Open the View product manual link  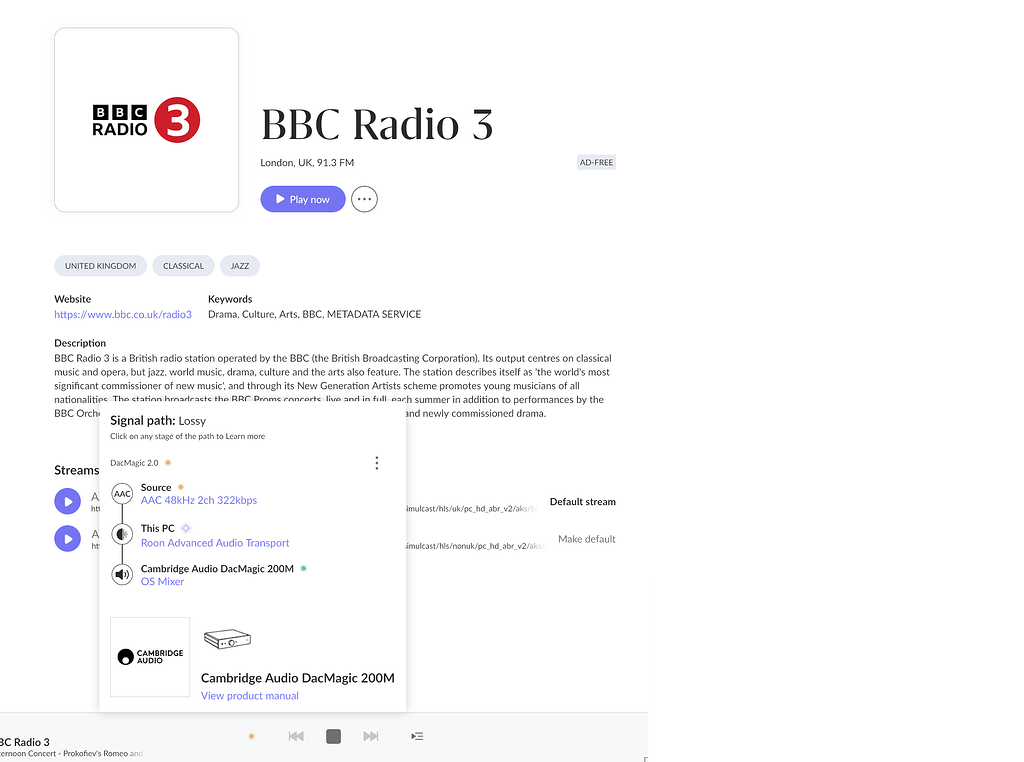click(x=250, y=696)
